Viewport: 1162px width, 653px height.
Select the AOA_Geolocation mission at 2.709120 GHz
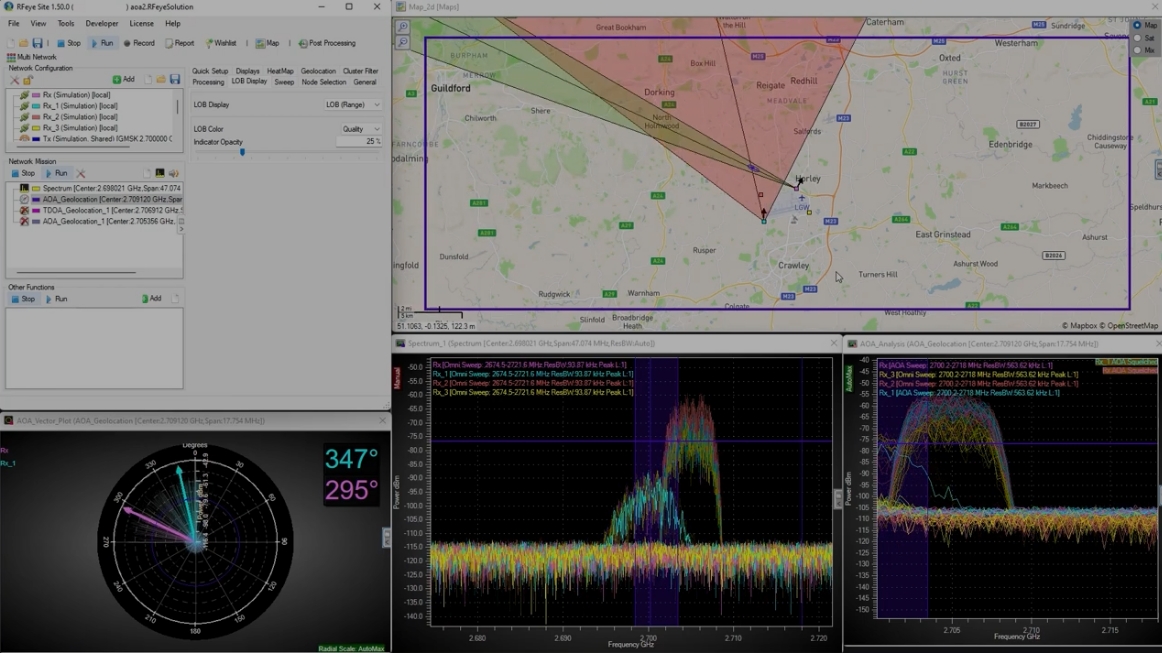112,199
